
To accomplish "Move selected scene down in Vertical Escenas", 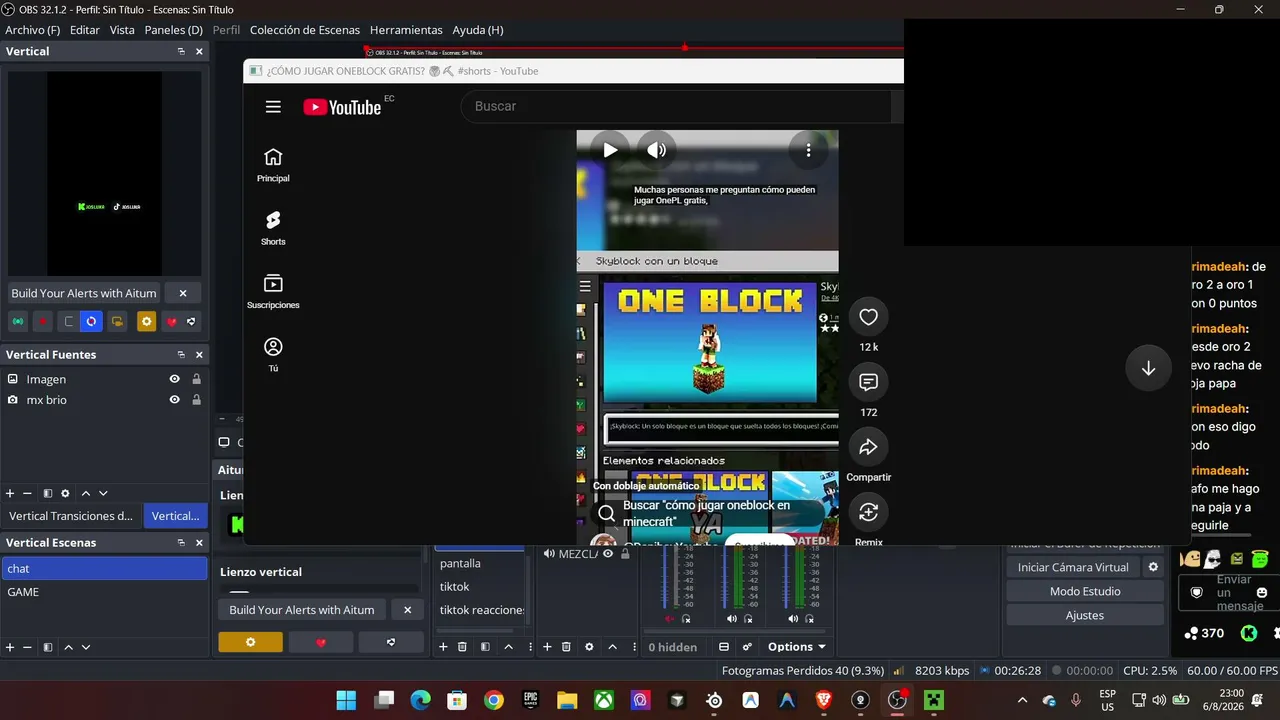I will pyautogui.click(x=86, y=647).
